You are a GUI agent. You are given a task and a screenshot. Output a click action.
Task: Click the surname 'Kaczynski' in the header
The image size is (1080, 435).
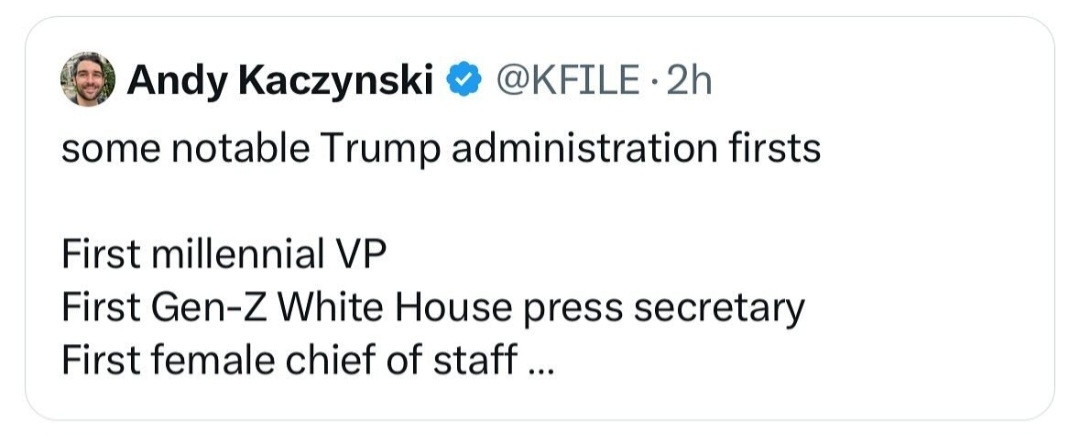[x=340, y=83]
